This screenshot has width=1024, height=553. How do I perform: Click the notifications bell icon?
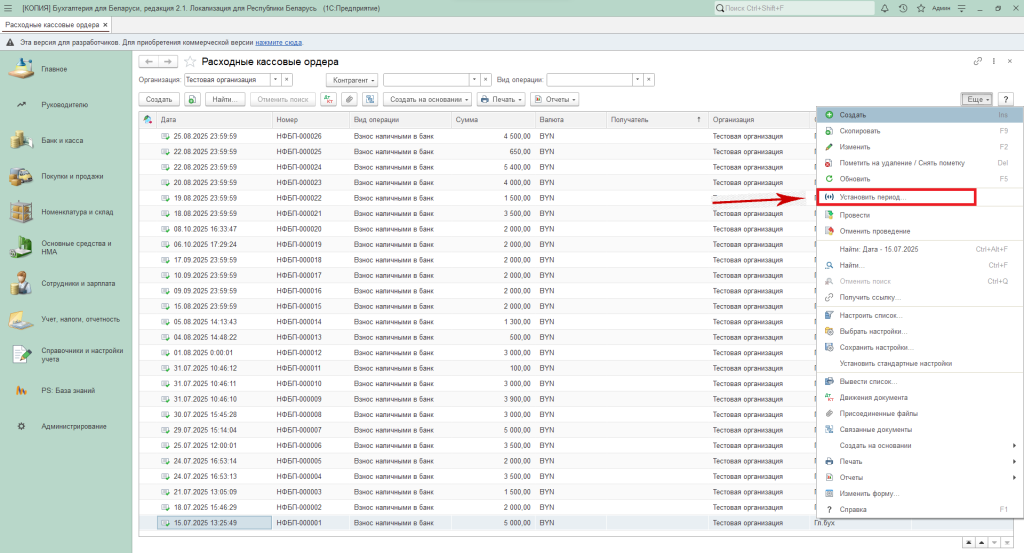pos(885,8)
